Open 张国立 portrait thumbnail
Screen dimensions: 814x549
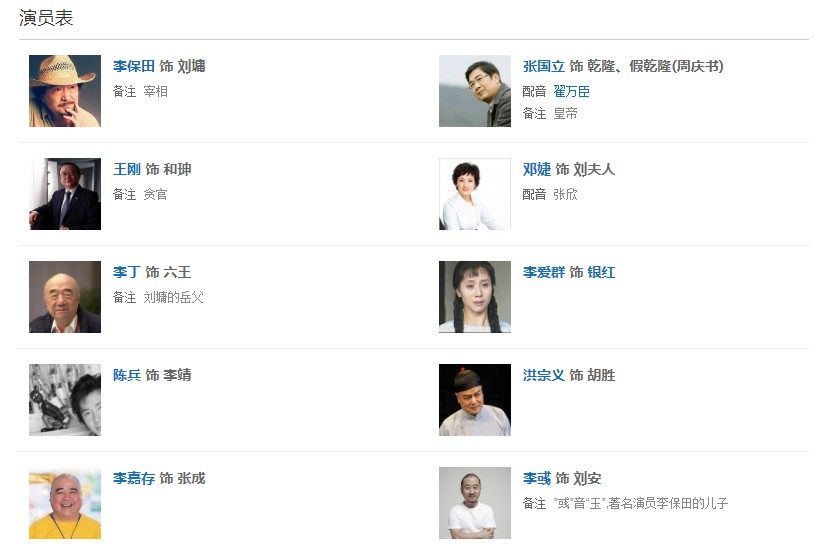[475, 91]
